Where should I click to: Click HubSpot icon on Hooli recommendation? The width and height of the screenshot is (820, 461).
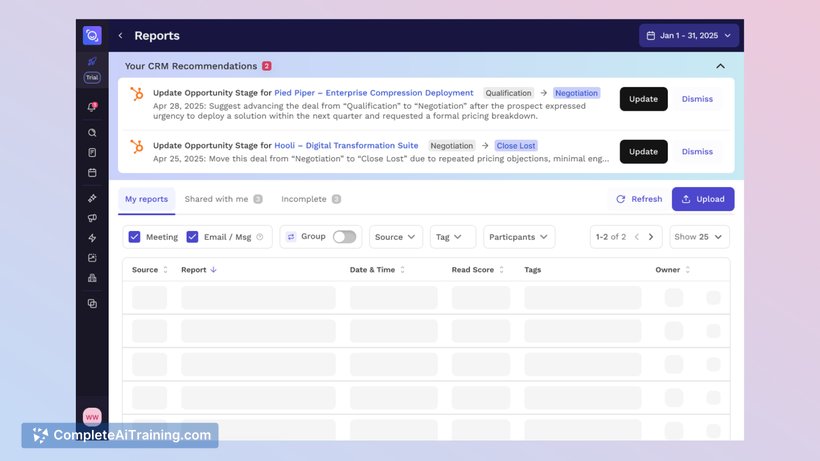click(136, 147)
